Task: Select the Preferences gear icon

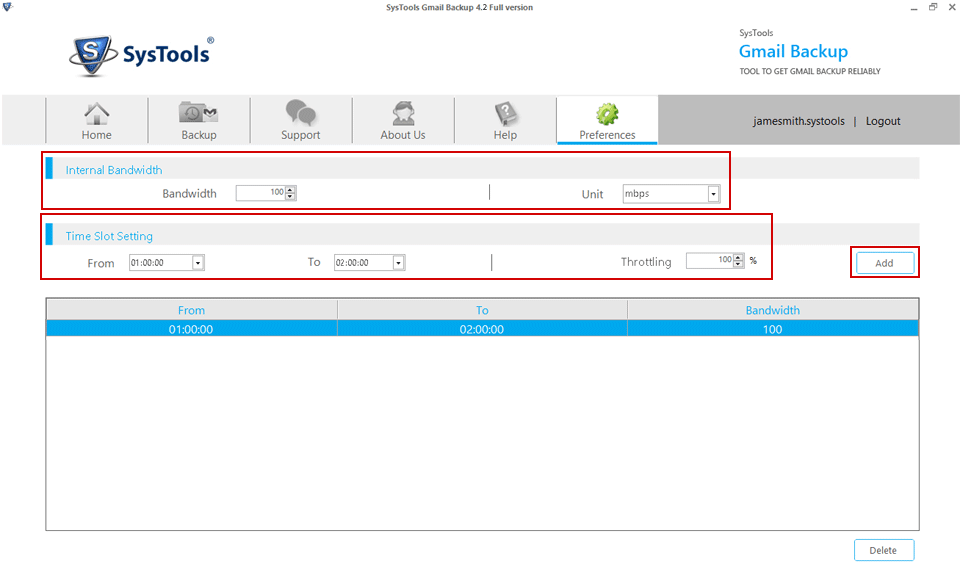Action: (607, 114)
